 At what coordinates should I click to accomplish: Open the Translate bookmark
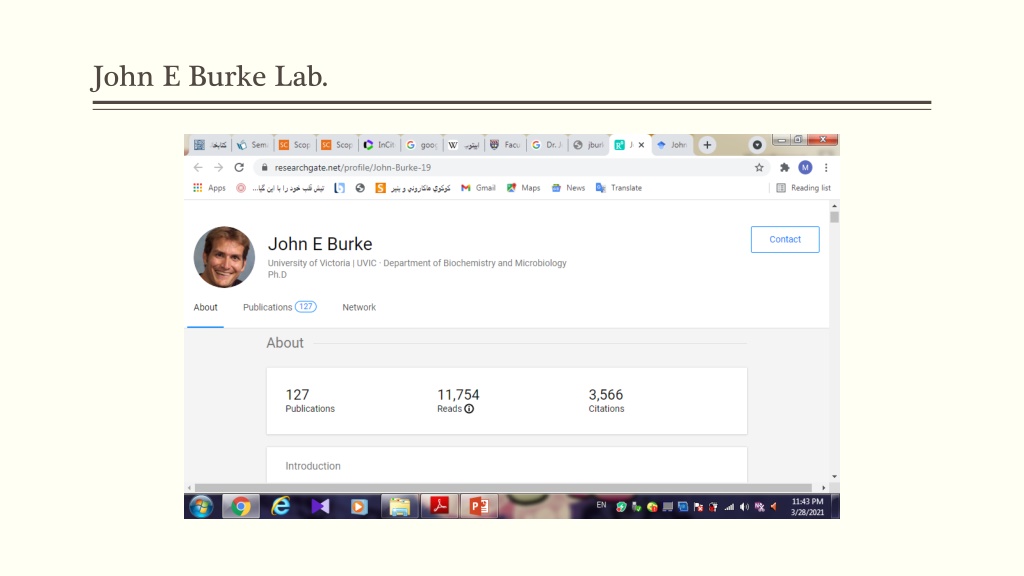618,188
